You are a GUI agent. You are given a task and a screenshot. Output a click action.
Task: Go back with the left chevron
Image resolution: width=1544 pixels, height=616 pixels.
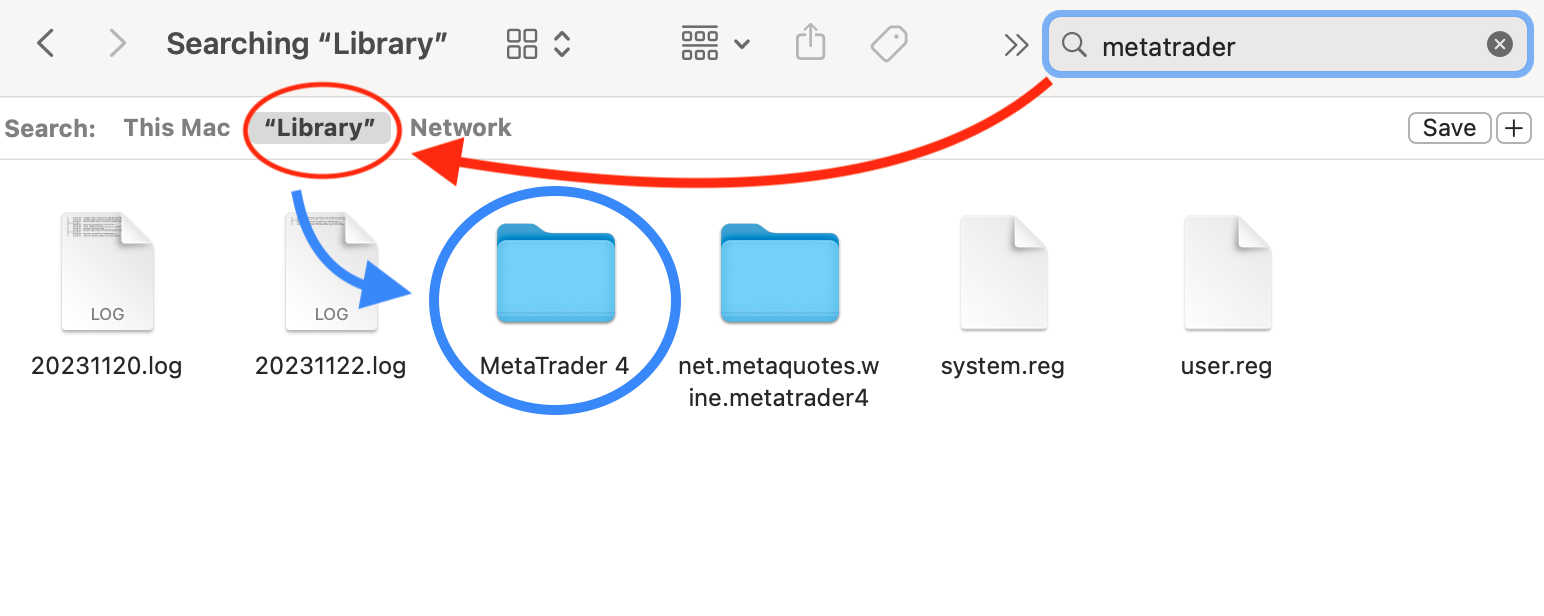45,43
